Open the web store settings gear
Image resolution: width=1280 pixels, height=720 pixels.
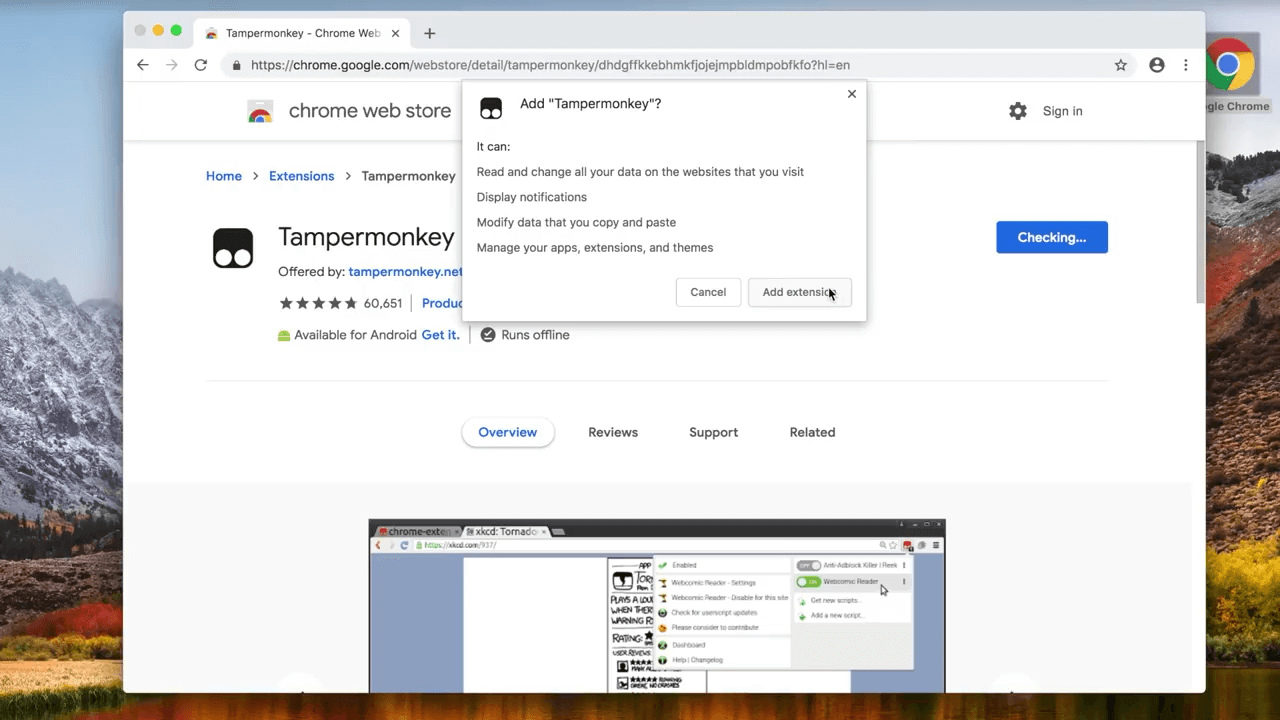coord(1018,111)
